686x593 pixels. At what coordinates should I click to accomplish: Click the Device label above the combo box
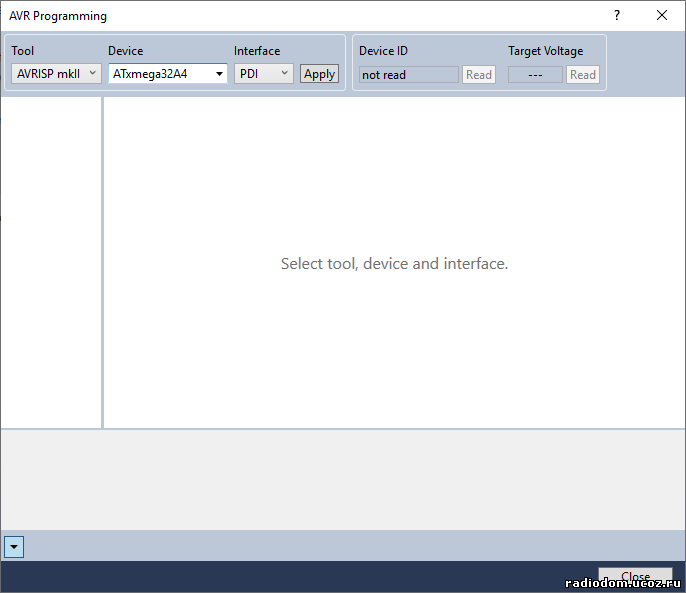click(126, 51)
